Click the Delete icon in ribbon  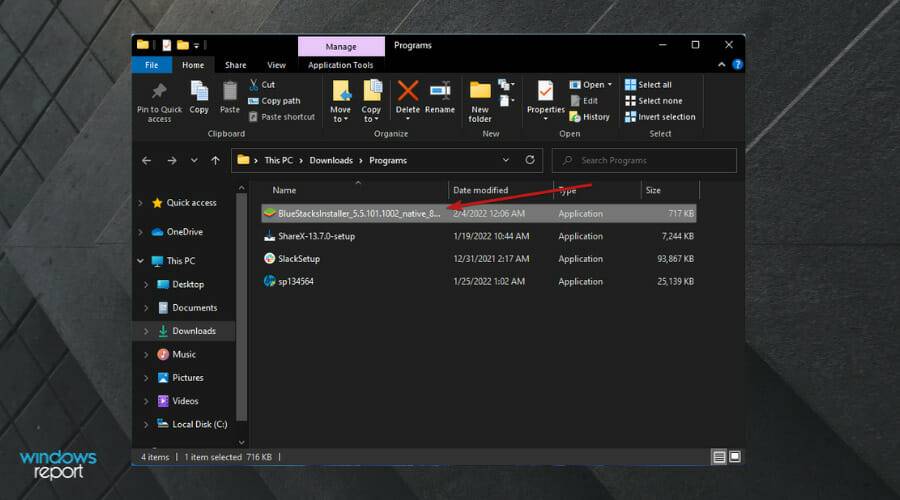(x=408, y=92)
